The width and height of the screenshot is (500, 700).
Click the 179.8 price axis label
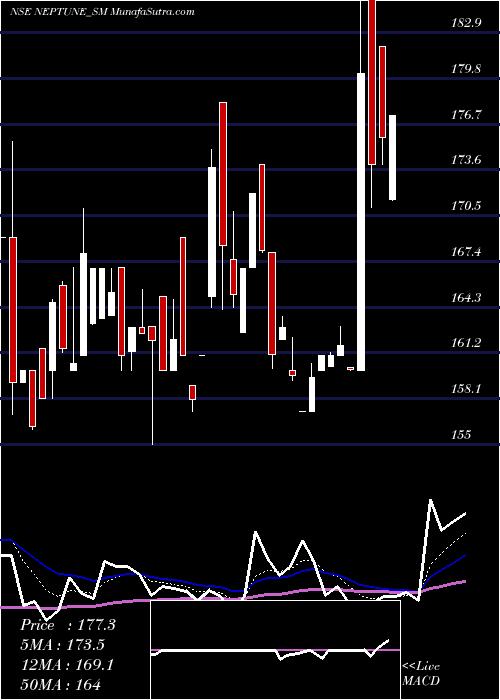466,69
